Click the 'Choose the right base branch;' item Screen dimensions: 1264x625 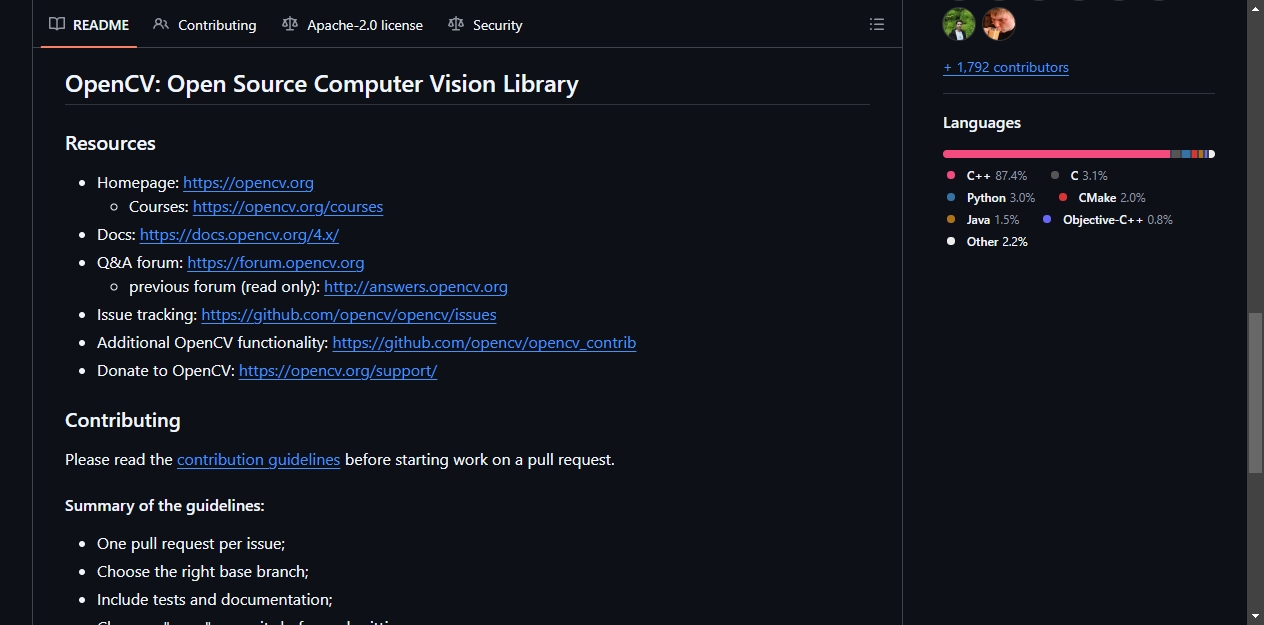point(203,572)
